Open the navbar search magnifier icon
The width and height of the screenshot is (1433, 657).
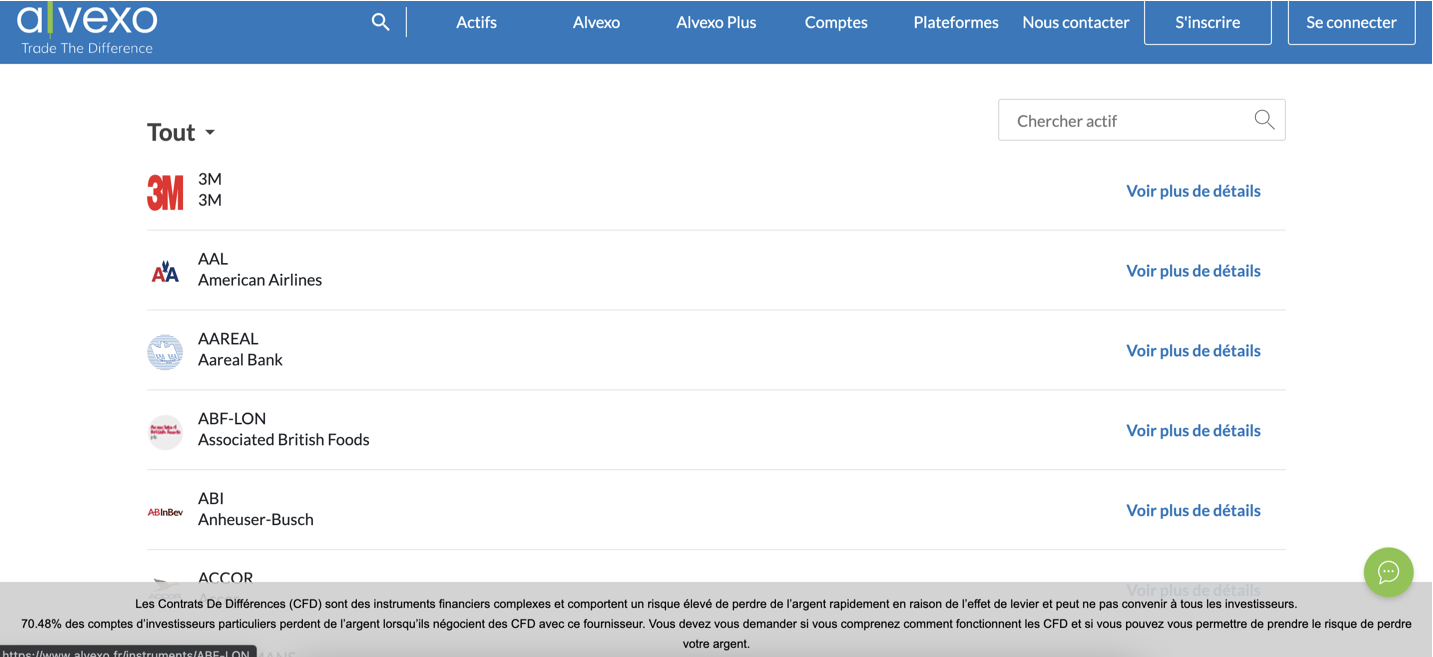(380, 21)
